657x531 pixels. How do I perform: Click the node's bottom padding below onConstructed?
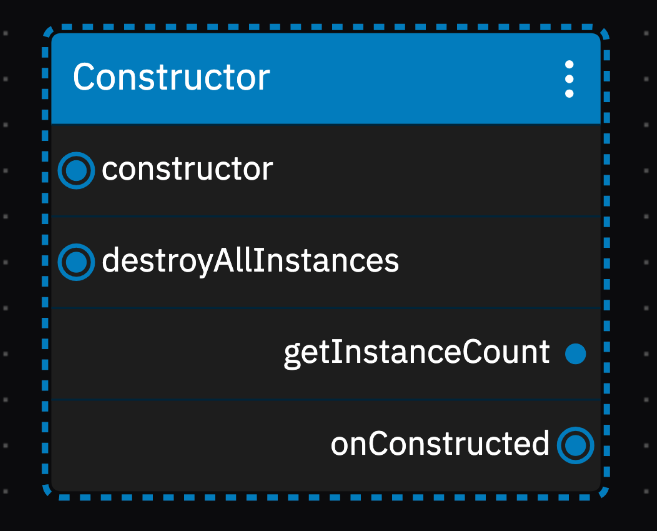coord(326,480)
